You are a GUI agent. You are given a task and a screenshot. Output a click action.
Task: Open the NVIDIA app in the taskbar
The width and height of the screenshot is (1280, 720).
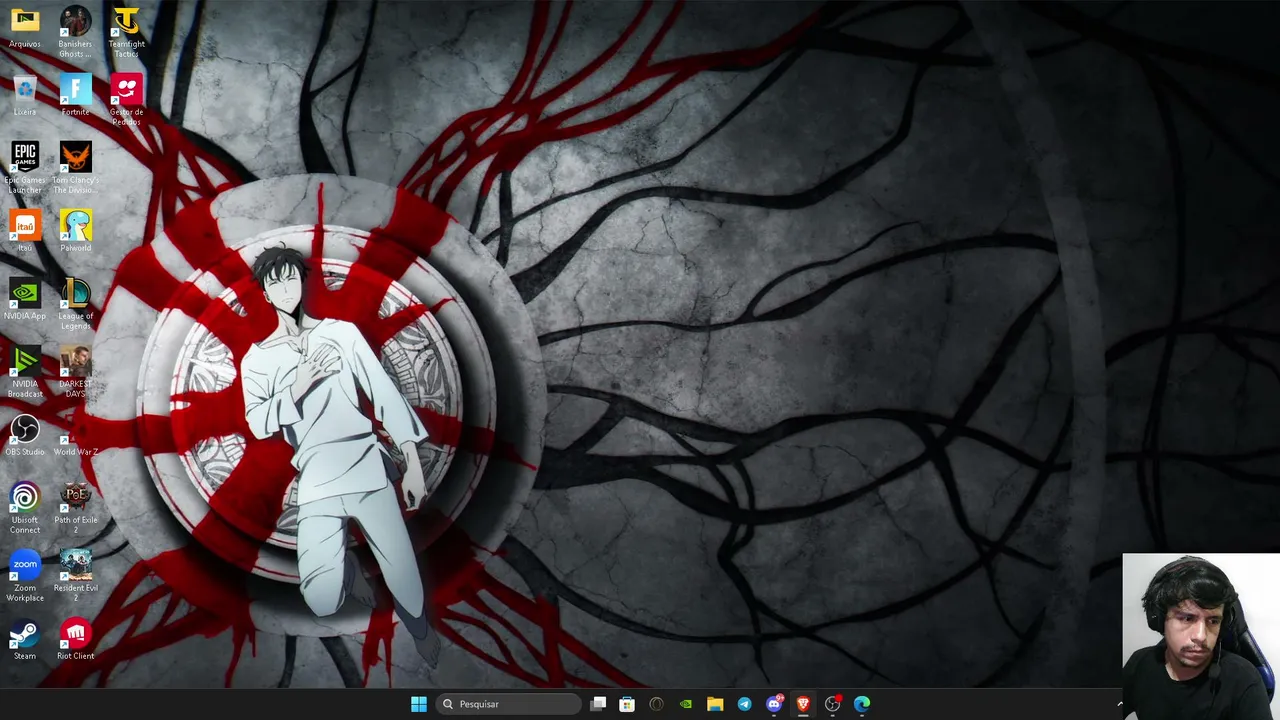click(685, 704)
